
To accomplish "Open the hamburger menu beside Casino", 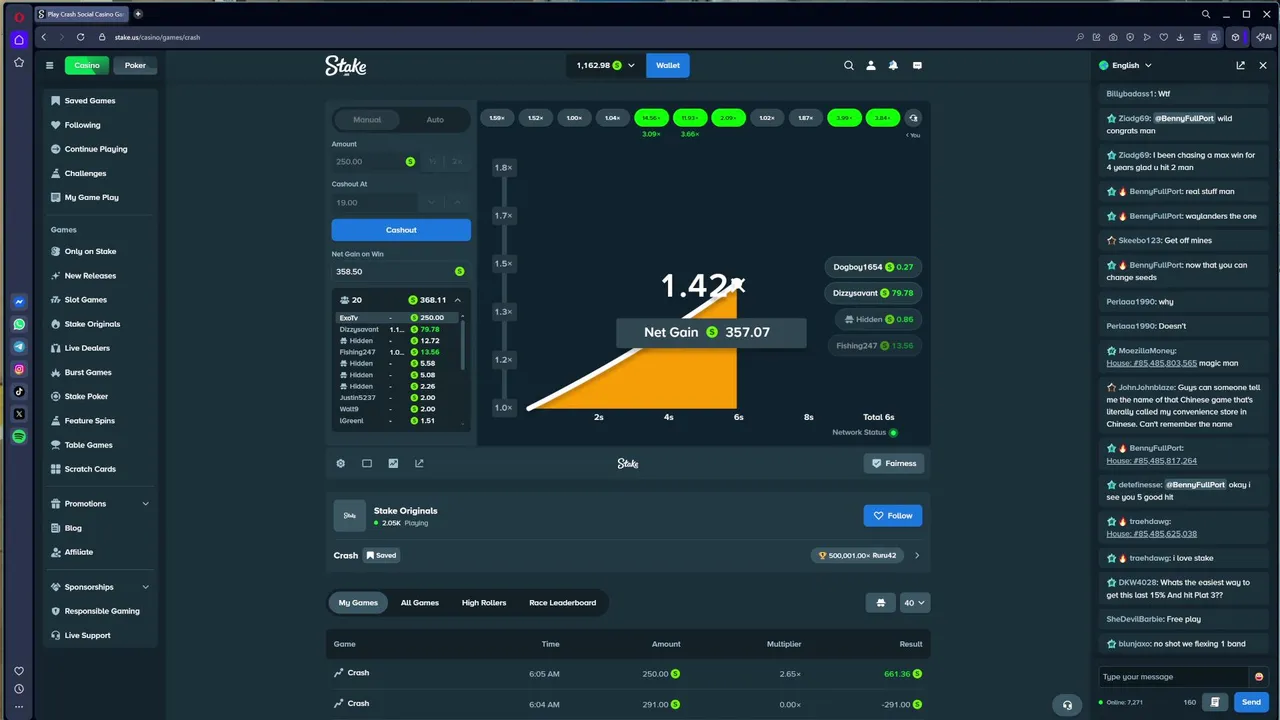I will tap(49, 66).
